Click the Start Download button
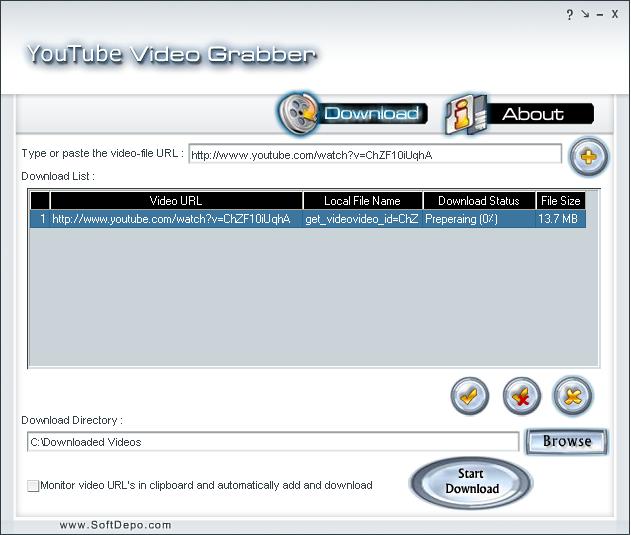This screenshot has width=631, height=535. 472,482
